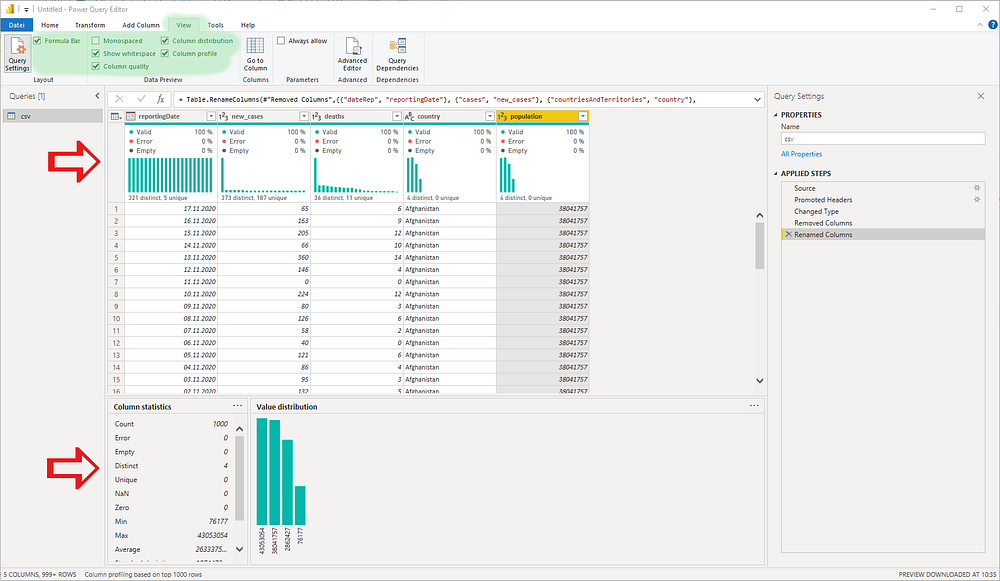Open the population column filter dropdown
This screenshot has width=1000, height=581.
(x=582, y=116)
